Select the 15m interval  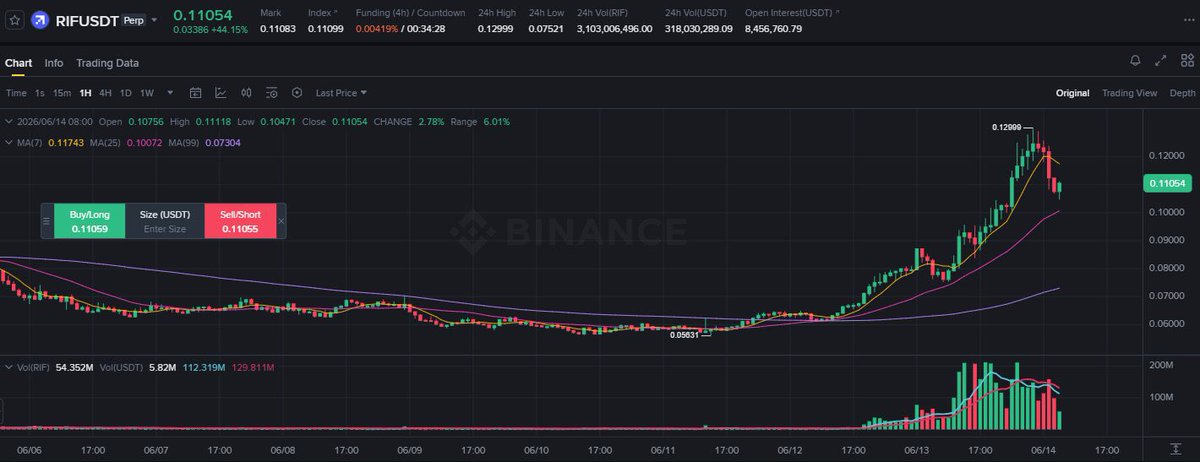tap(62, 93)
